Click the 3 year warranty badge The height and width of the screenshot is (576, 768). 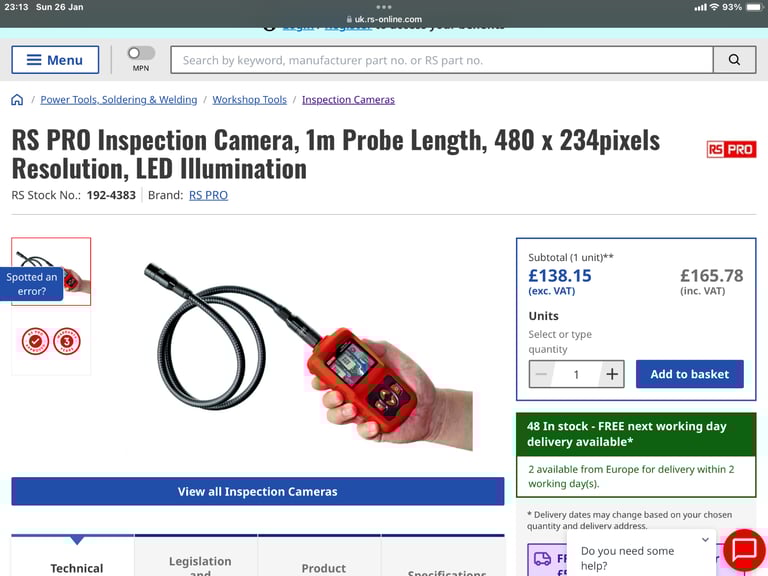(x=67, y=341)
